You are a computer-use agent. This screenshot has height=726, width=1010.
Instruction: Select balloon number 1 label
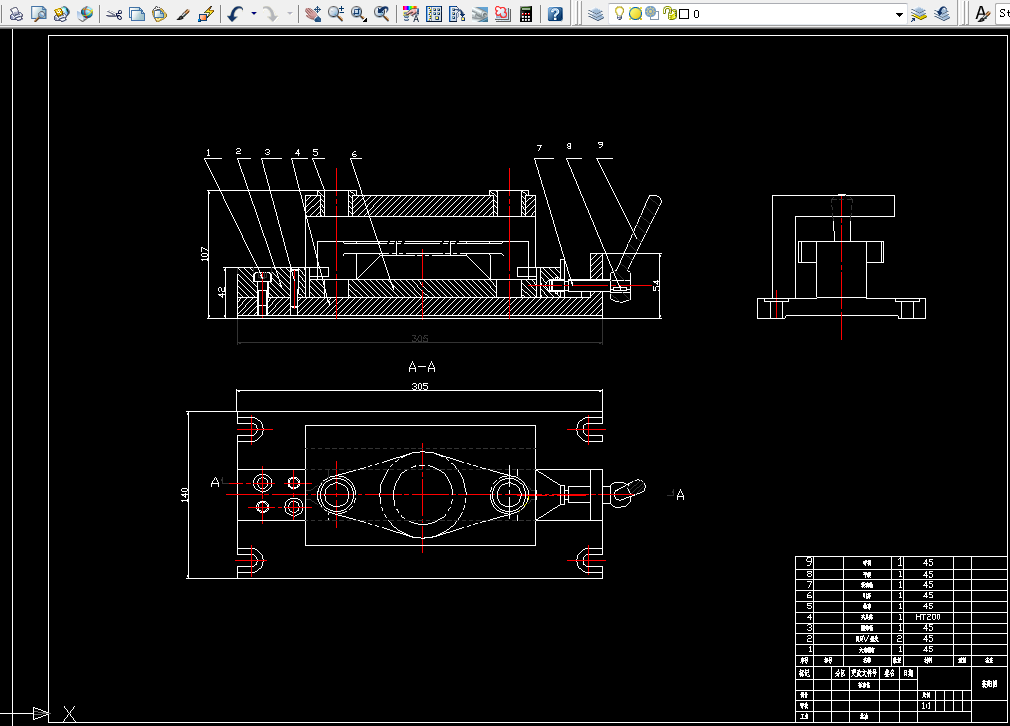coord(208,153)
